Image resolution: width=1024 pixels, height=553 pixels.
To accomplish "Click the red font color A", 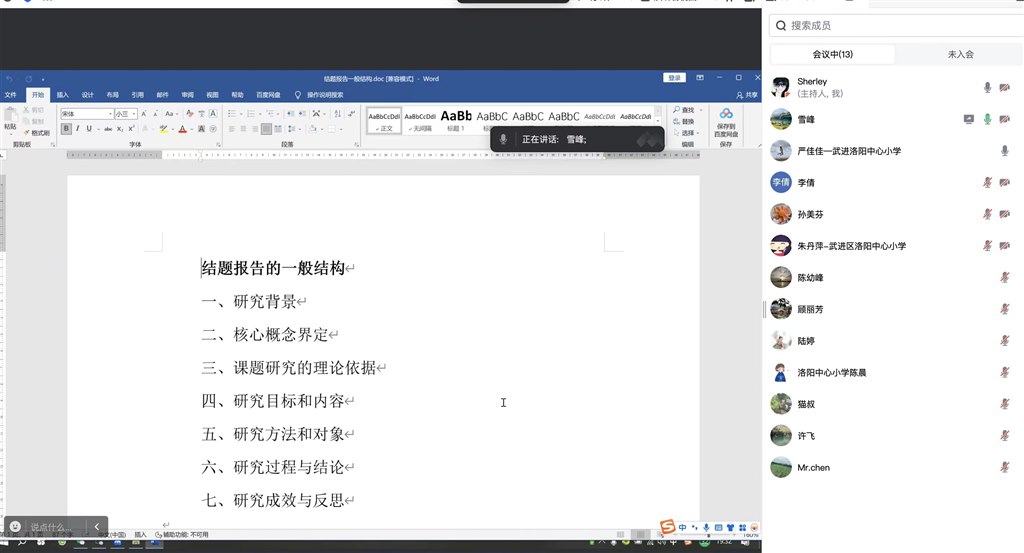I will pos(182,129).
